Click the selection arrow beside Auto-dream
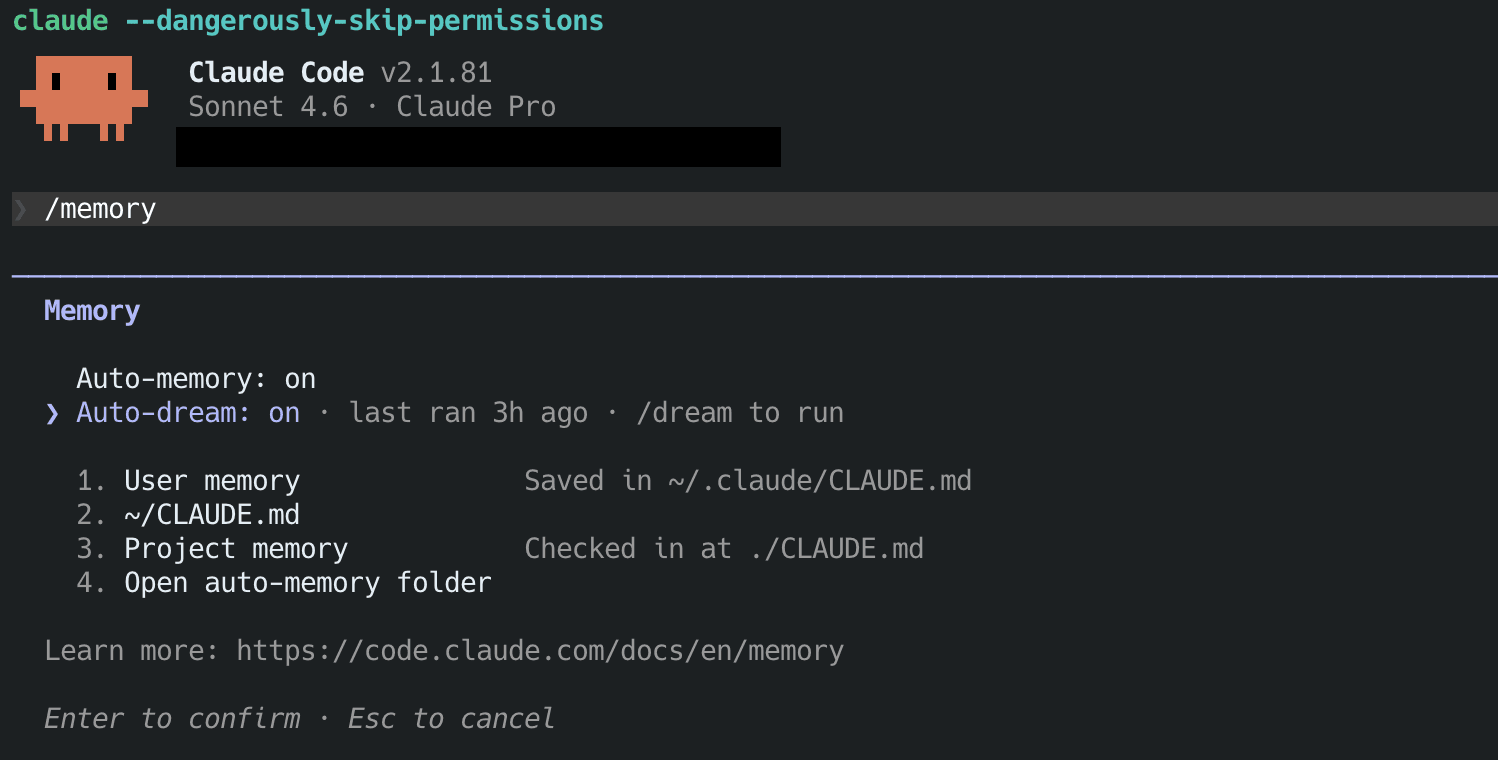Image resolution: width=1498 pixels, height=760 pixels. click(52, 413)
